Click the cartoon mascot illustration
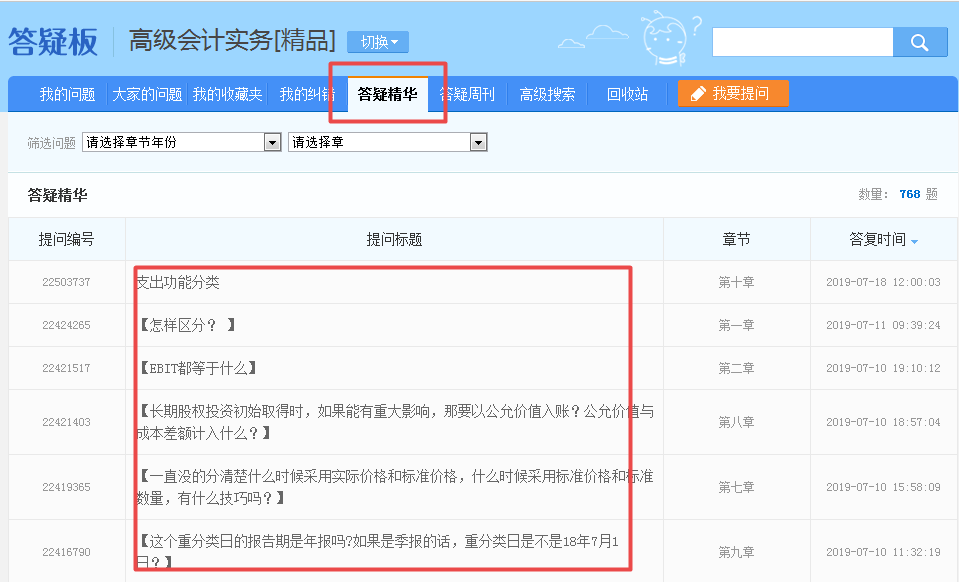This screenshot has height=582, width=959. 666,40
